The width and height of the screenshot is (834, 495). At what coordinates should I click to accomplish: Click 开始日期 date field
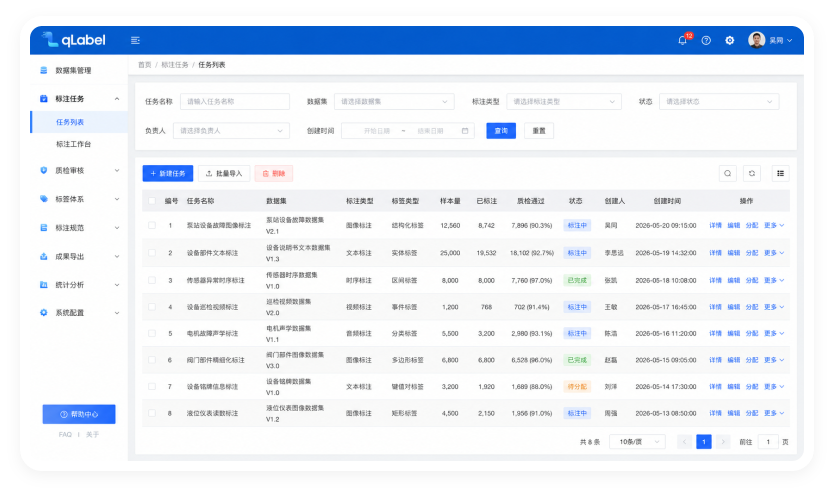[x=377, y=131]
